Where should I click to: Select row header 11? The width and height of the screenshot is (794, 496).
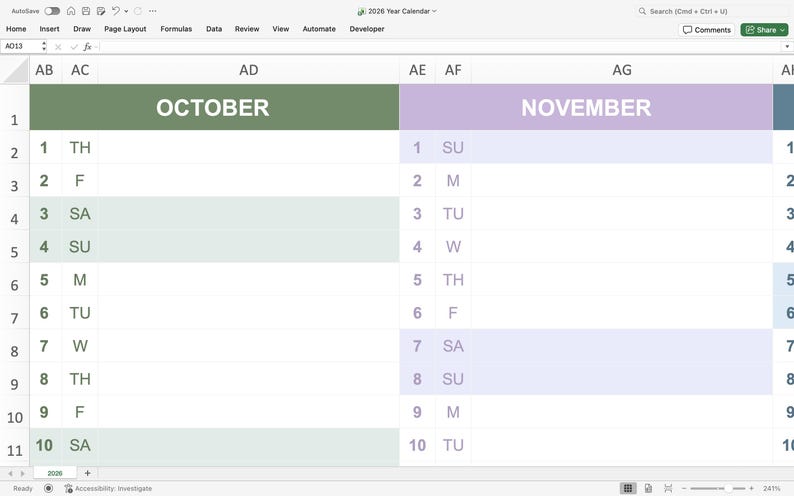click(x=15, y=445)
